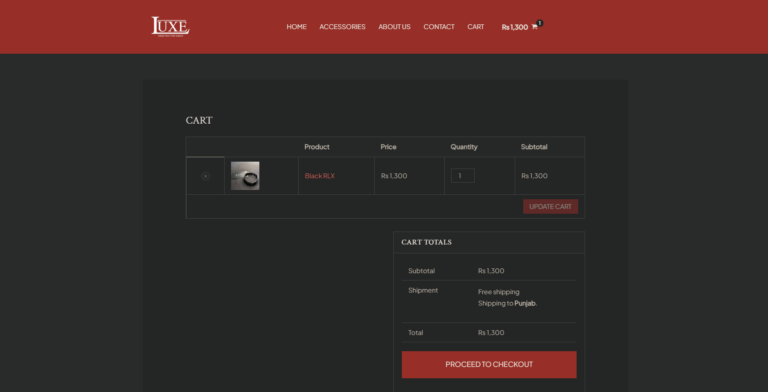
Task: Focus the quantity input field
Action: click(463, 175)
